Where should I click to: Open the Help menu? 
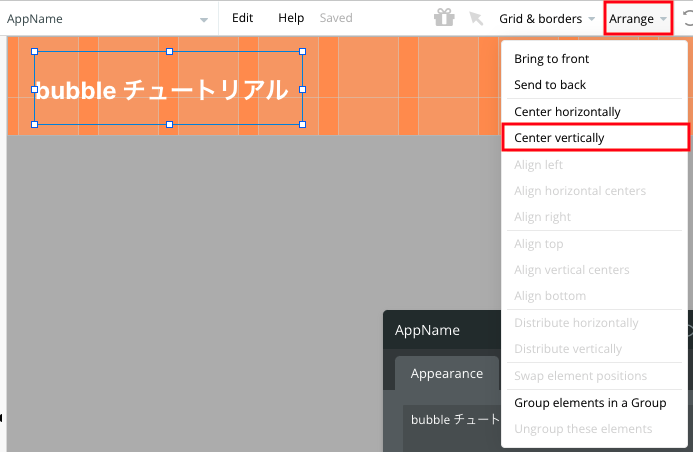[x=291, y=18]
